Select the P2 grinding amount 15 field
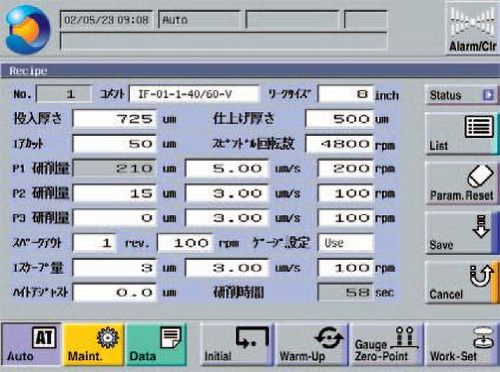Viewport: 500px width, 372px height. pos(114,193)
